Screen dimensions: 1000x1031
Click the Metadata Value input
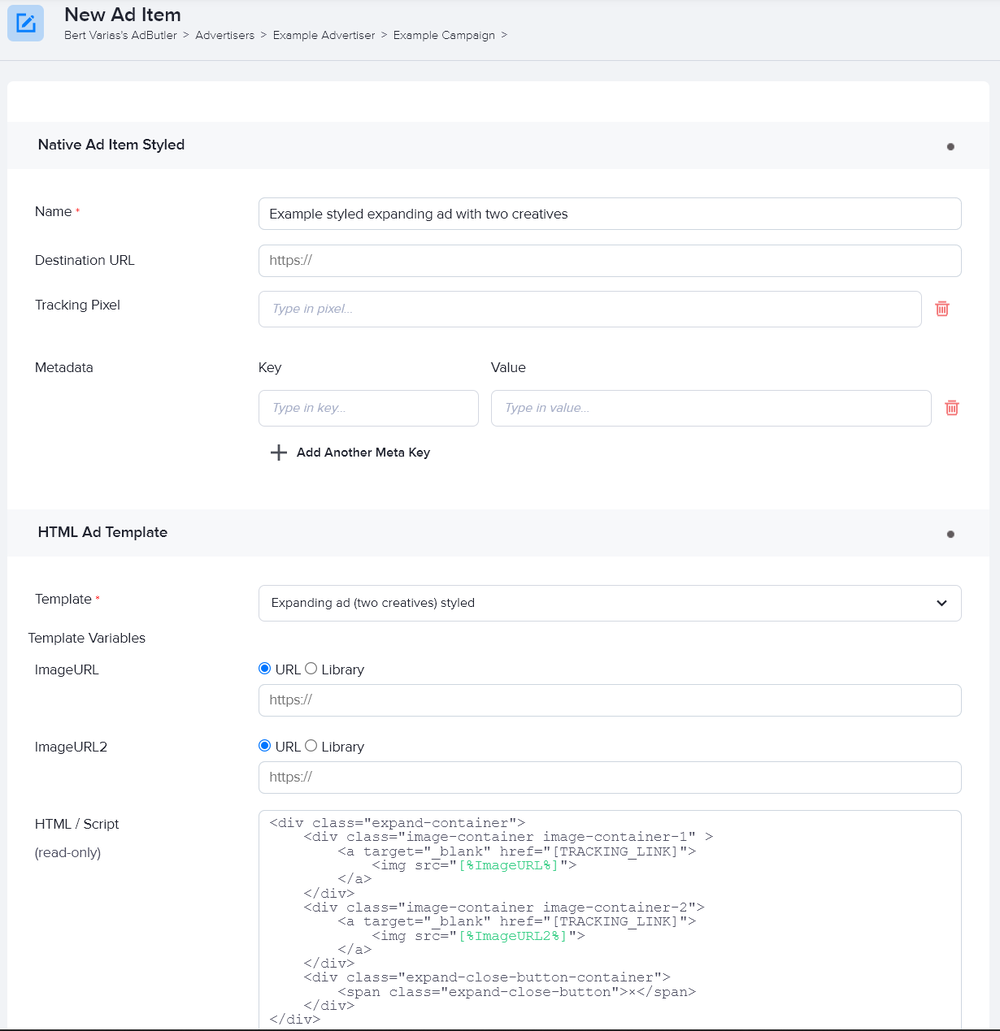[711, 408]
